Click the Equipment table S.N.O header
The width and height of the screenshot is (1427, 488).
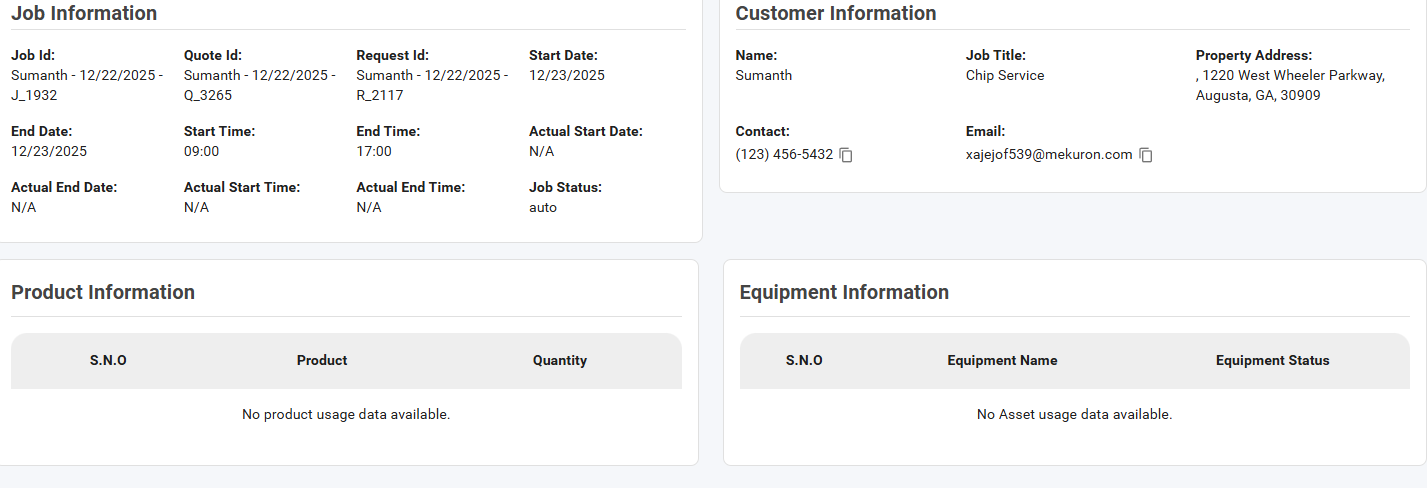click(804, 360)
